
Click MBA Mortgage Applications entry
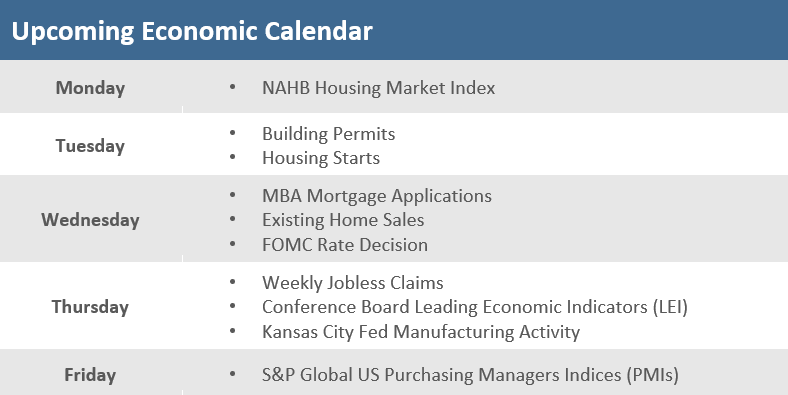pos(377,196)
